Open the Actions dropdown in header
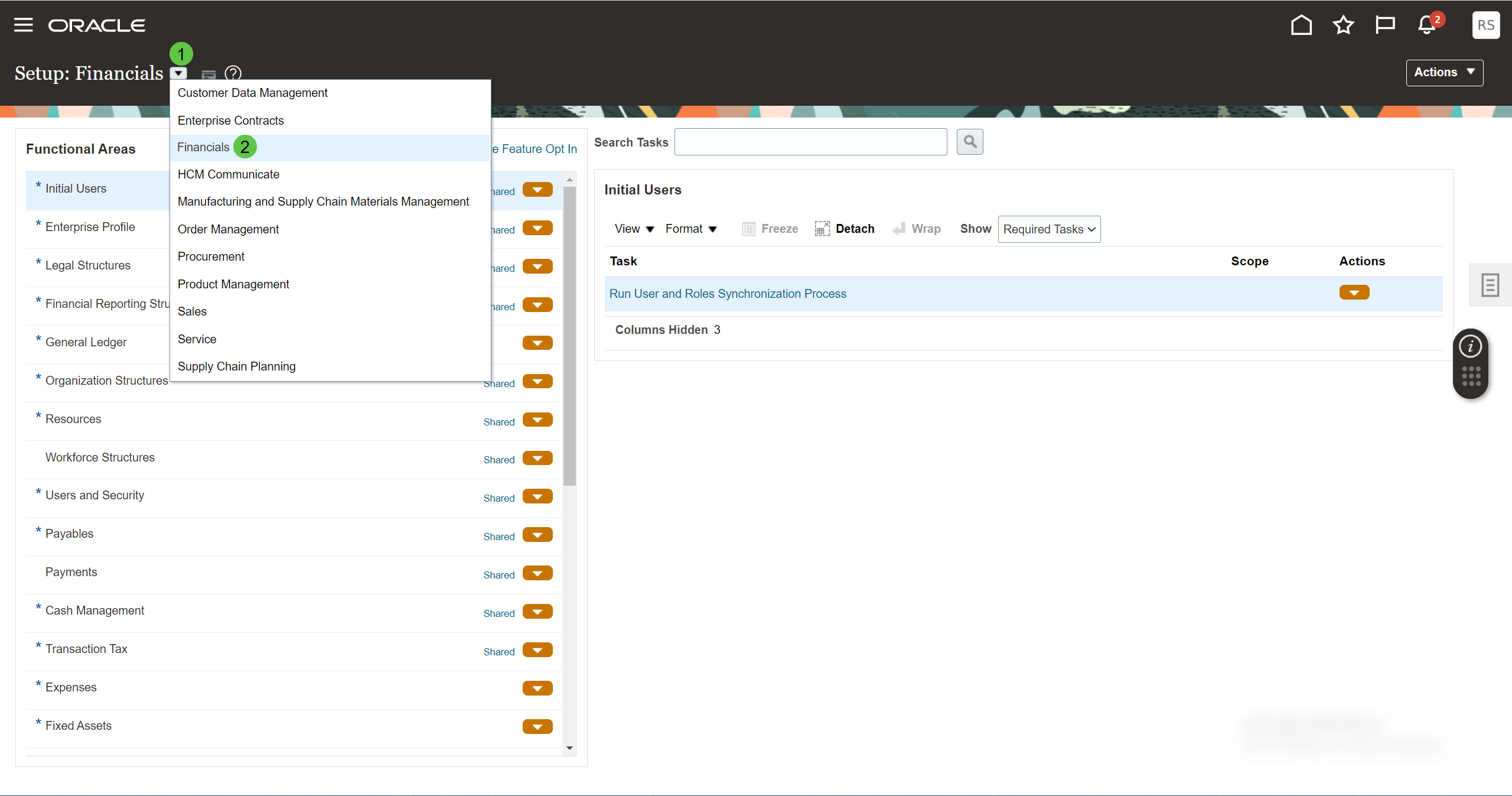 (x=1444, y=72)
